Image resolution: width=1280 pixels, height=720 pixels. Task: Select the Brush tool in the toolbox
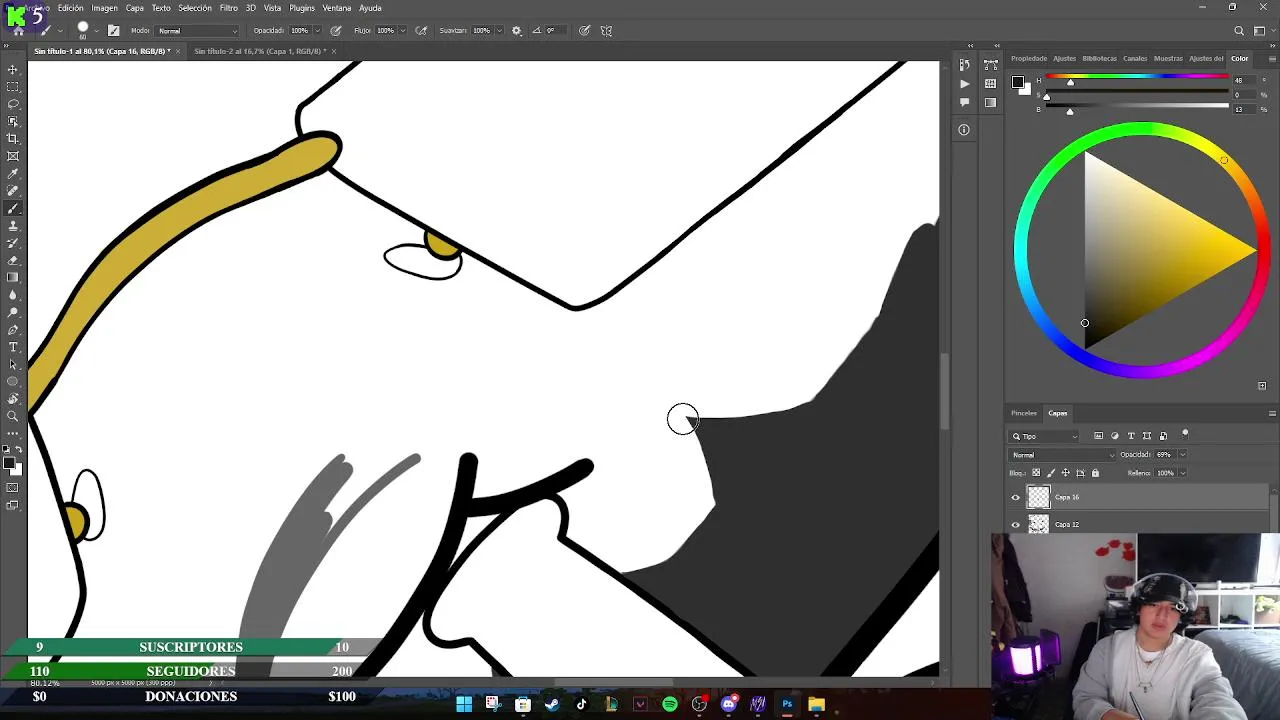point(13,208)
